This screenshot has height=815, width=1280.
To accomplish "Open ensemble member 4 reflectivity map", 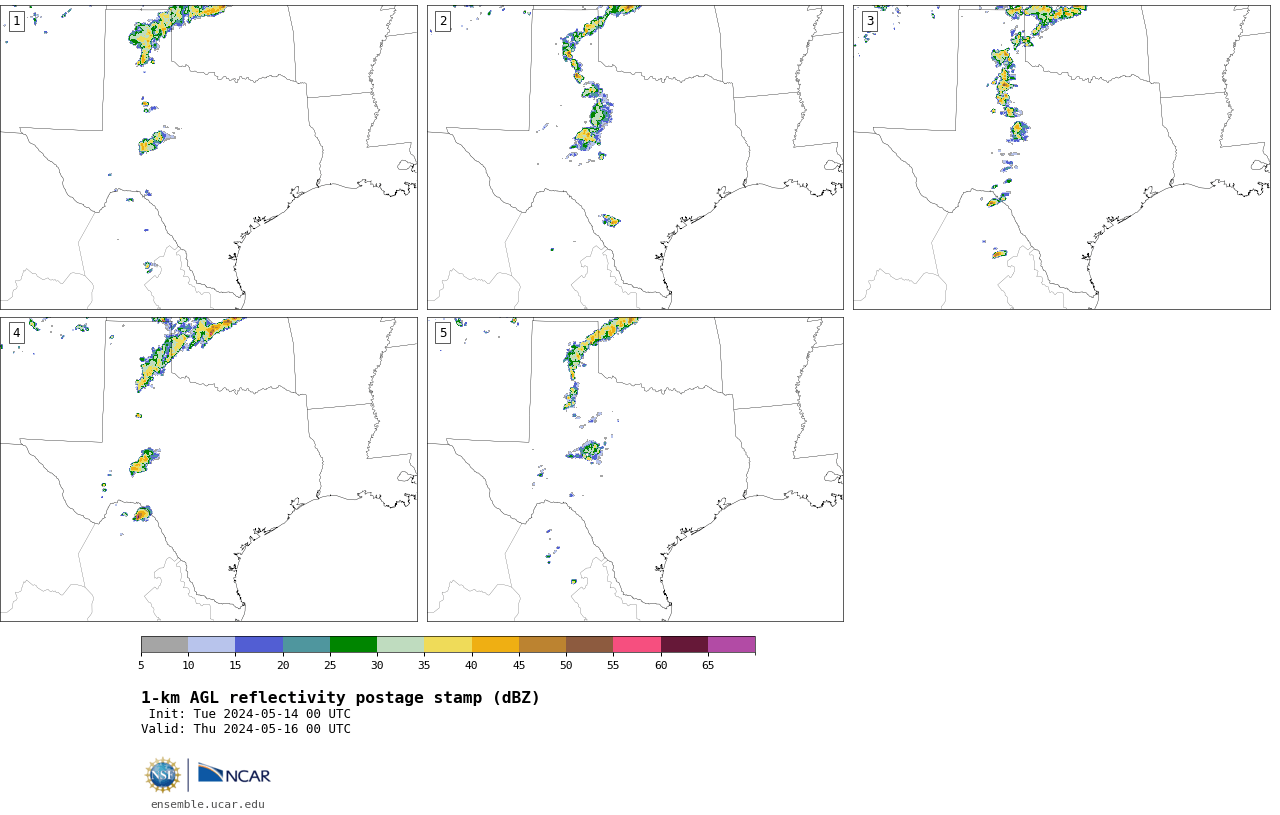I will 208,469.
